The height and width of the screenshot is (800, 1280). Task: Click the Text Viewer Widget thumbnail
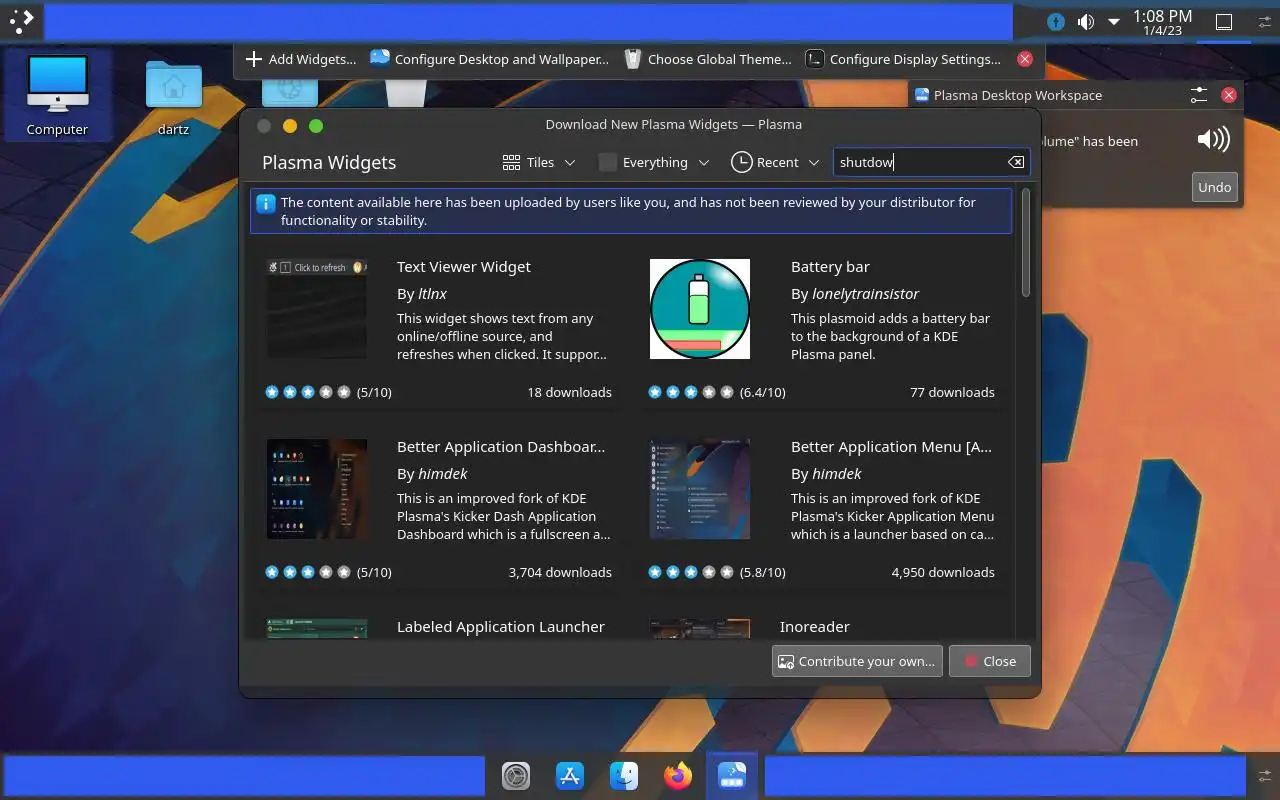pyautogui.click(x=317, y=309)
